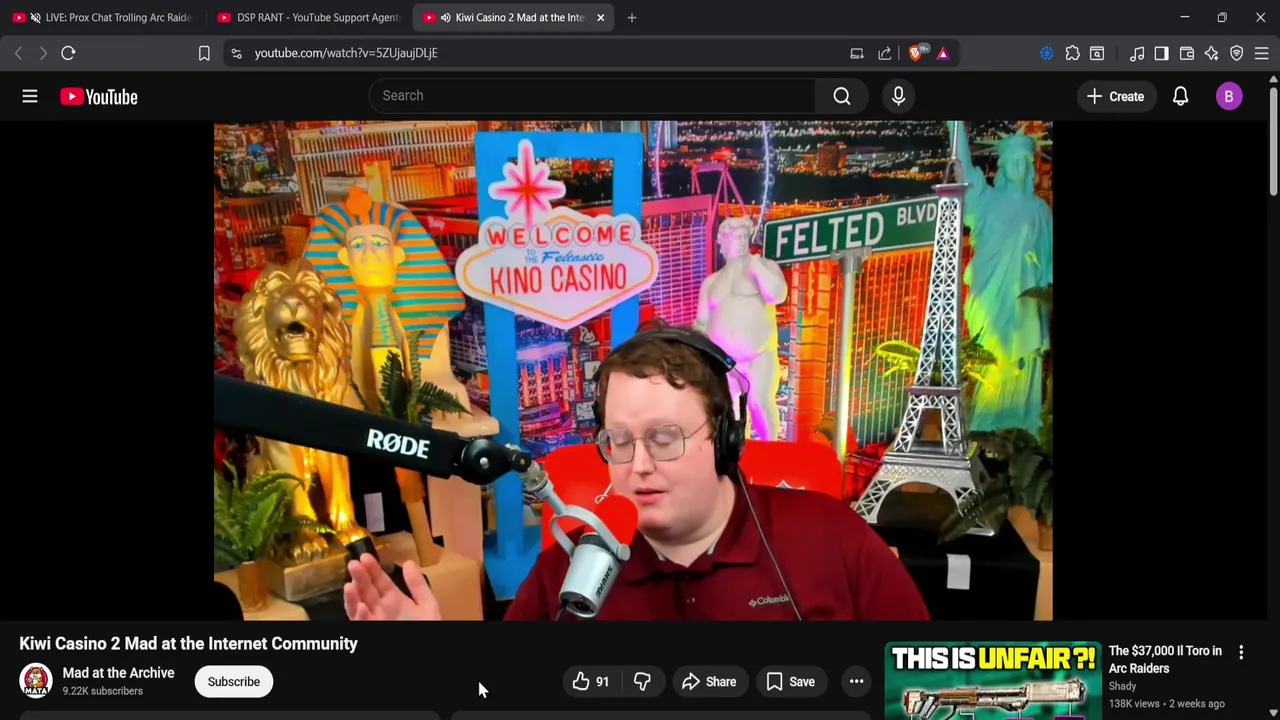Screen dimensions: 1280x720
Task: Open the THIS IS UNFAIR video thumbnail
Action: (992, 681)
